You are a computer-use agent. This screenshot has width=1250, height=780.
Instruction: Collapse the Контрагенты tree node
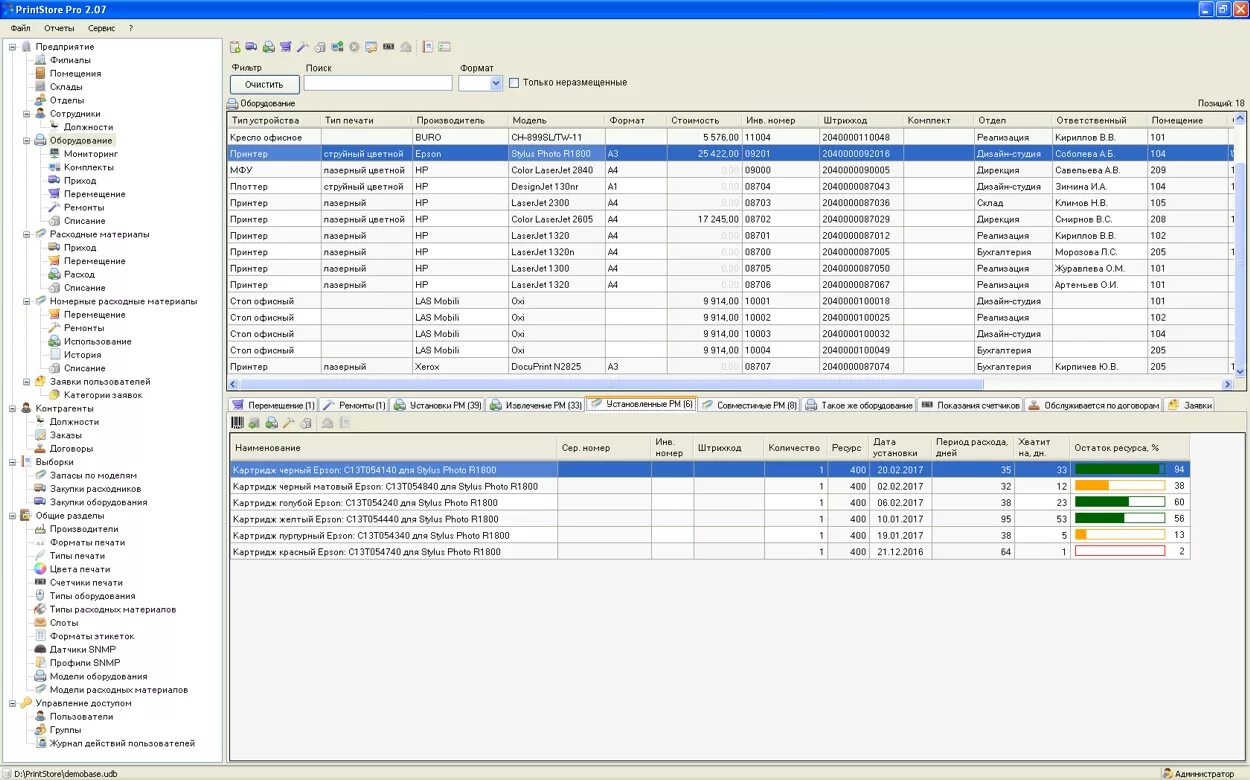[x=12, y=408]
